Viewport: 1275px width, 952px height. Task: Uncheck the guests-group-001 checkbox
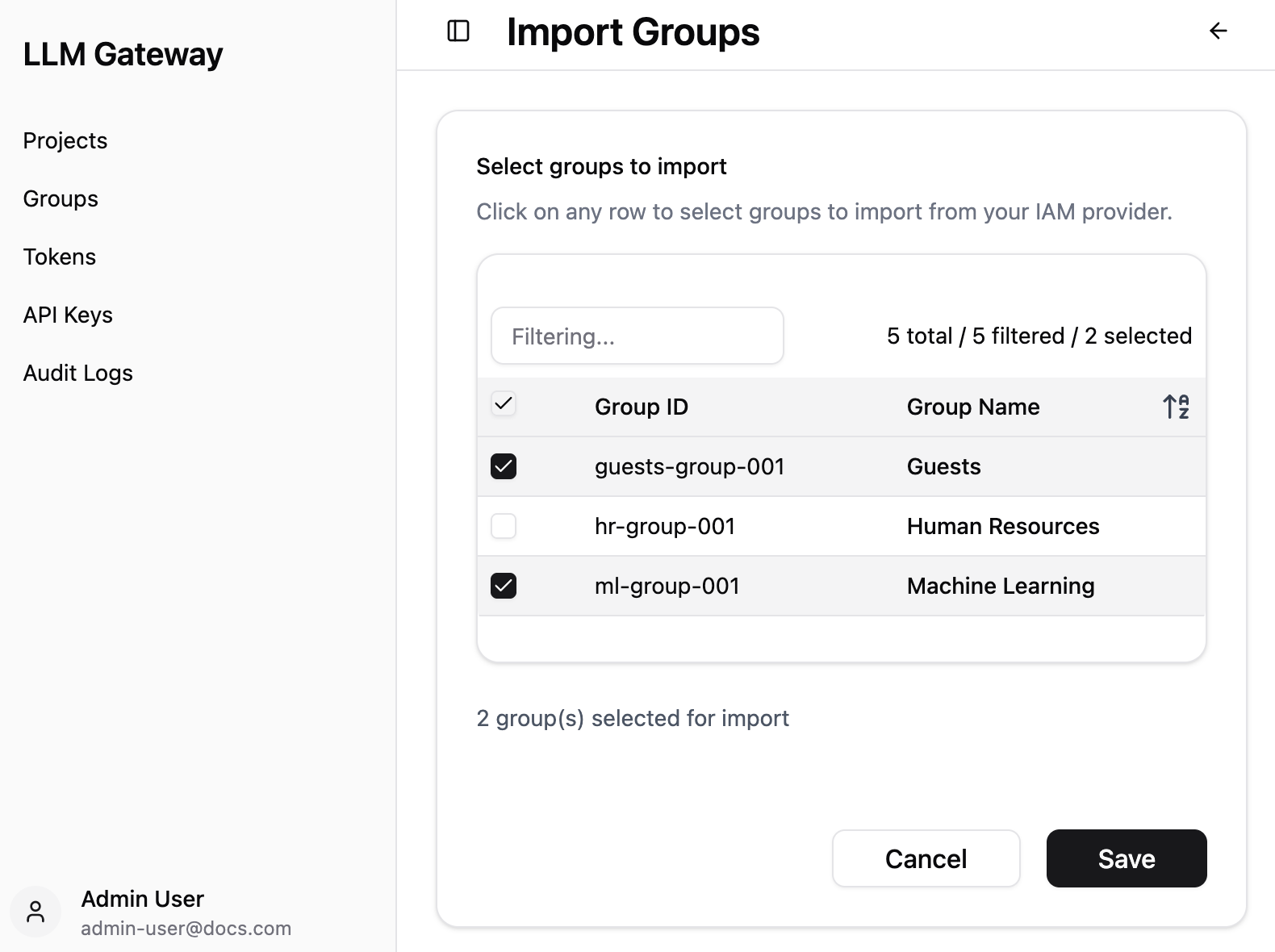point(504,466)
